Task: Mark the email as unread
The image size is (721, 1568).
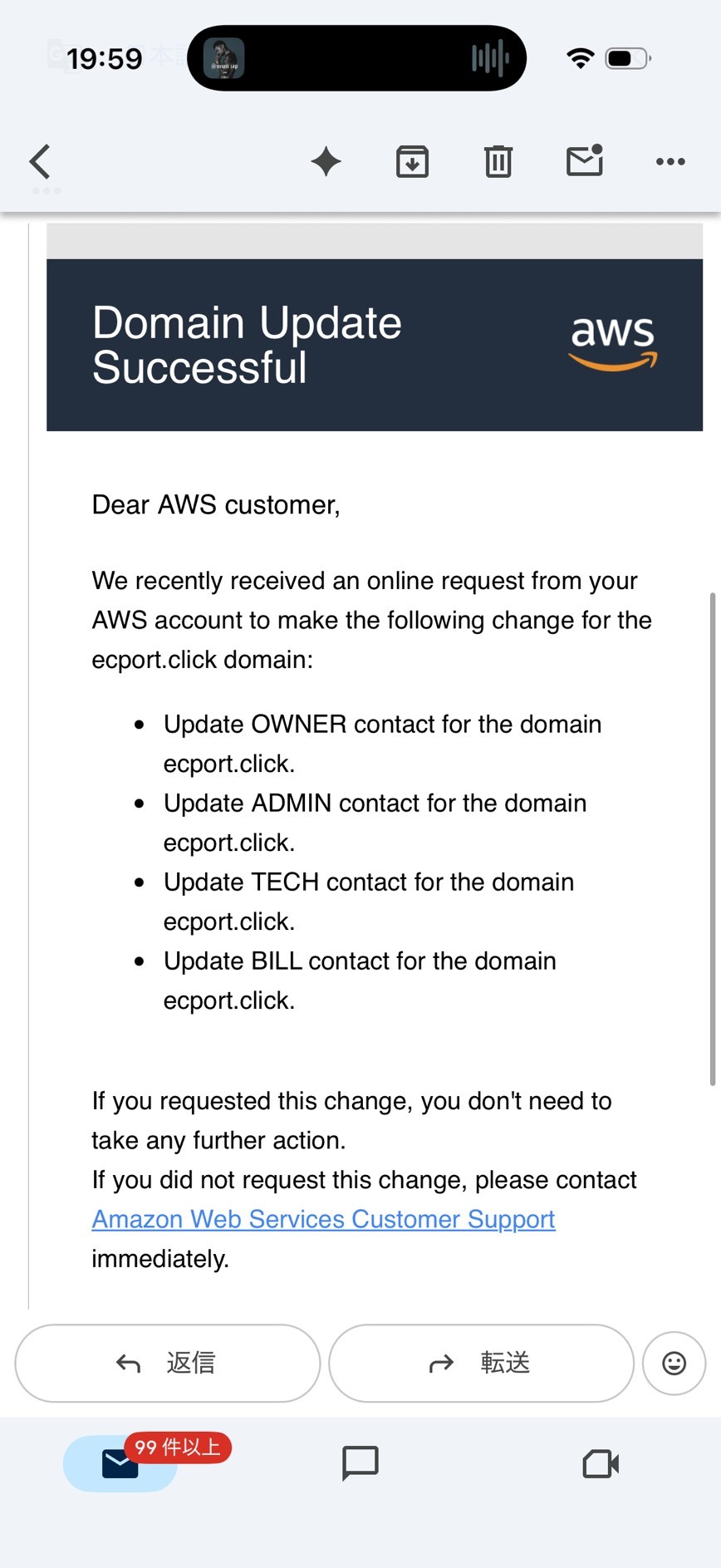Action: pyautogui.click(x=585, y=160)
